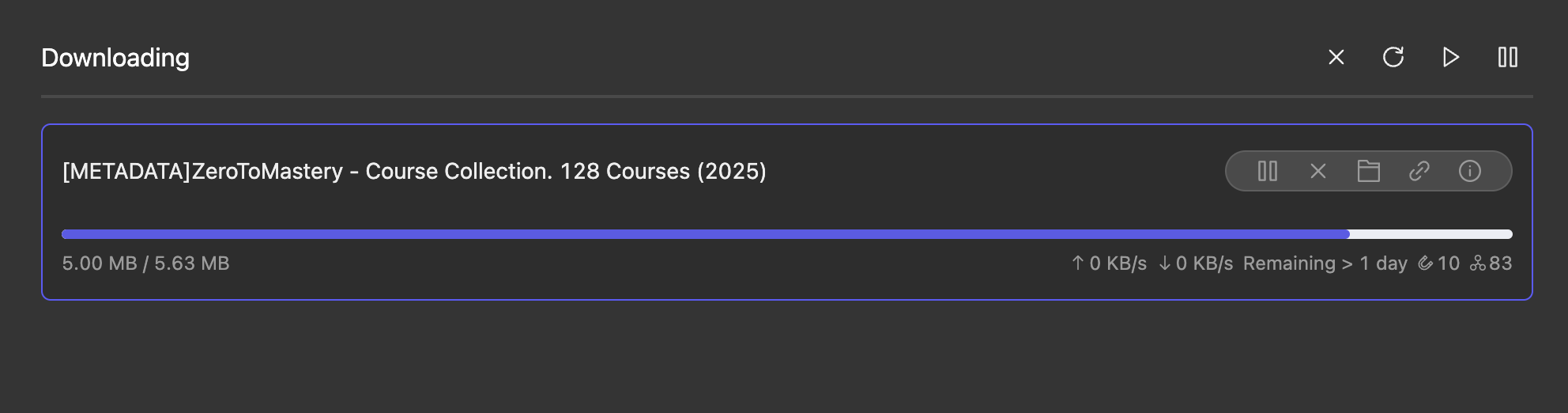Copy the ZeroToMastery task link
This screenshot has width=1568, height=413.
pyautogui.click(x=1419, y=171)
